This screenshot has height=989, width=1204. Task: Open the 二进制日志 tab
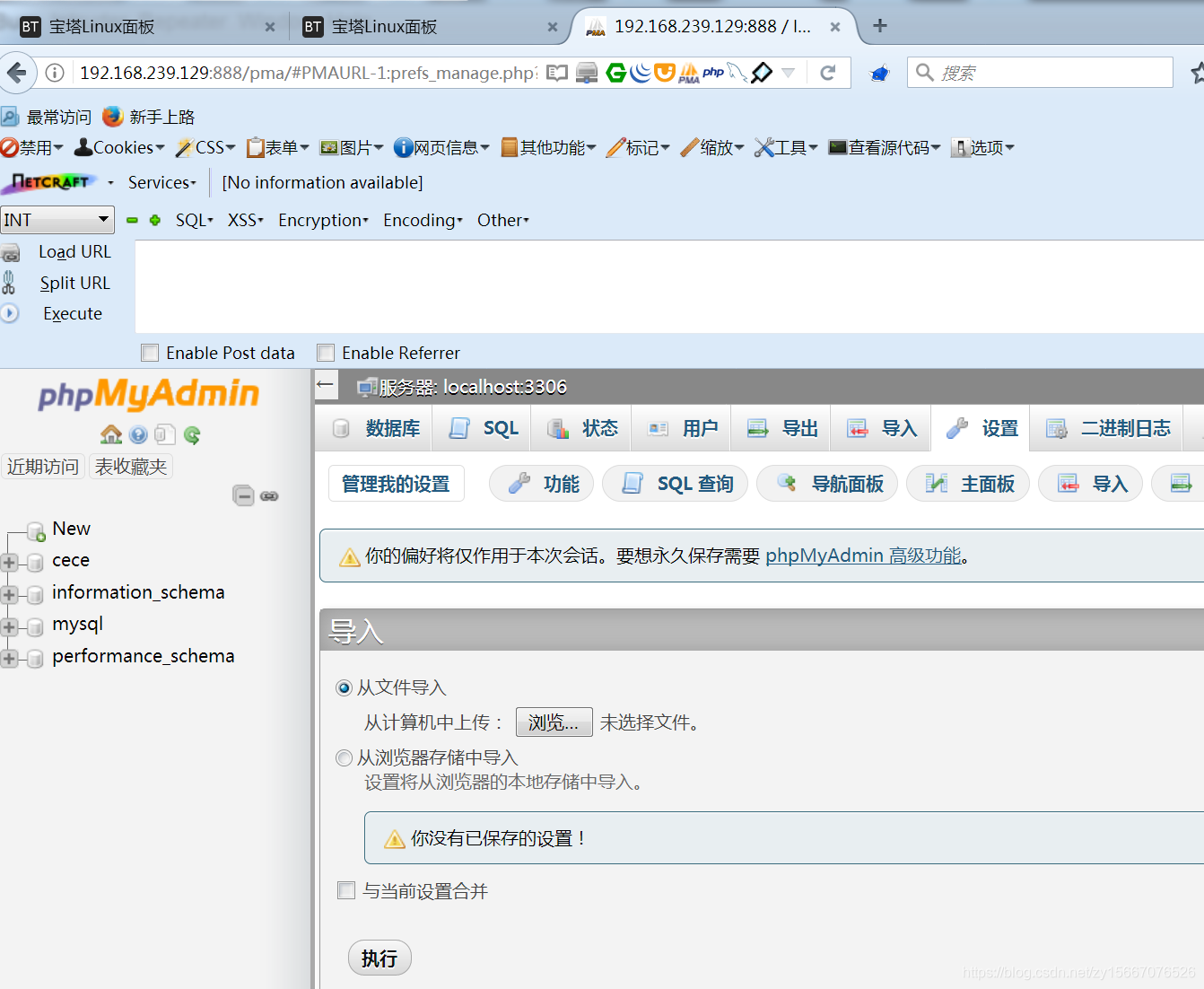click(x=1108, y=428)
